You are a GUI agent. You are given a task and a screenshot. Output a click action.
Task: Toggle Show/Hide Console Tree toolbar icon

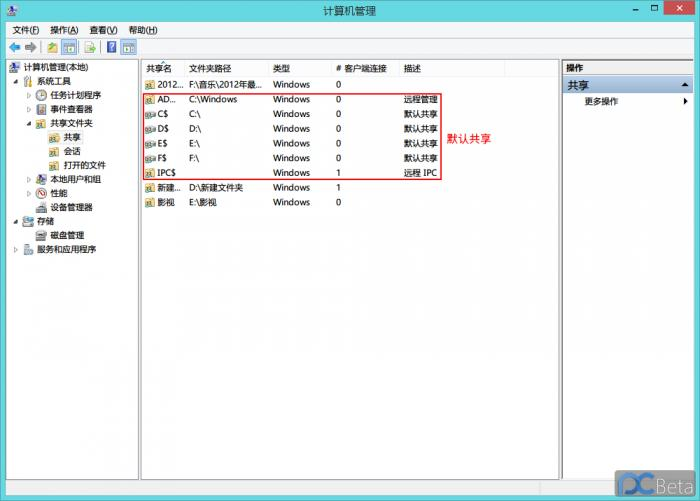tap(69, 47)
